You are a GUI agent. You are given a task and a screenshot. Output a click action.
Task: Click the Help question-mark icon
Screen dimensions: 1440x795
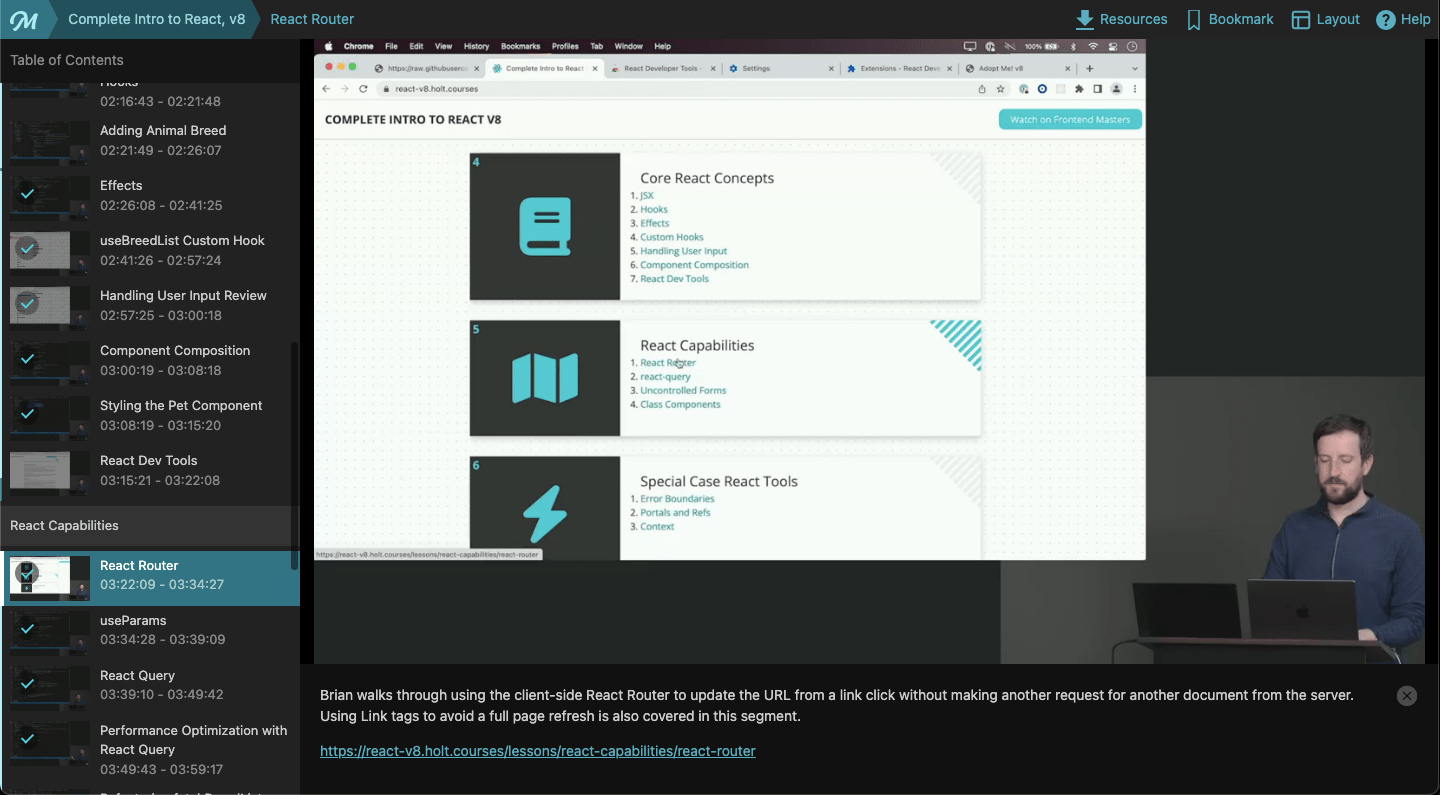coord(1385,19)
